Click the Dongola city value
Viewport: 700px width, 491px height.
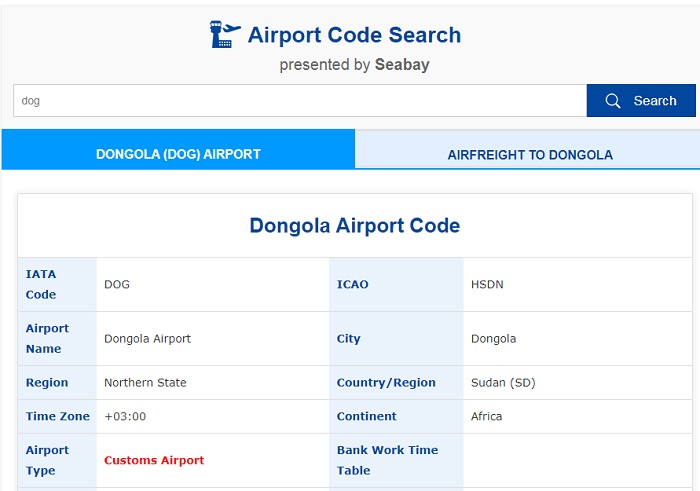[x=493, y=339]
